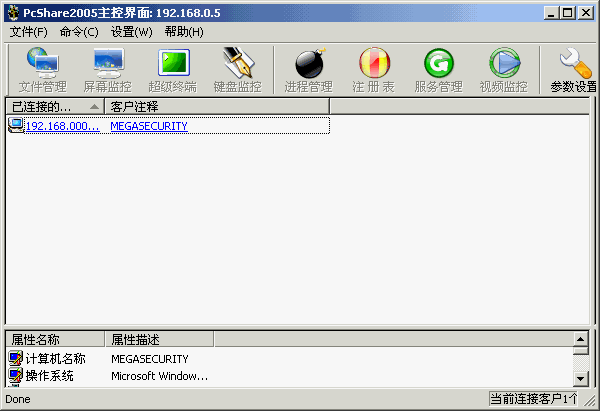
Task: Open 服务管理 service manager
Action: pyautogui.click(x=438, y=70)
